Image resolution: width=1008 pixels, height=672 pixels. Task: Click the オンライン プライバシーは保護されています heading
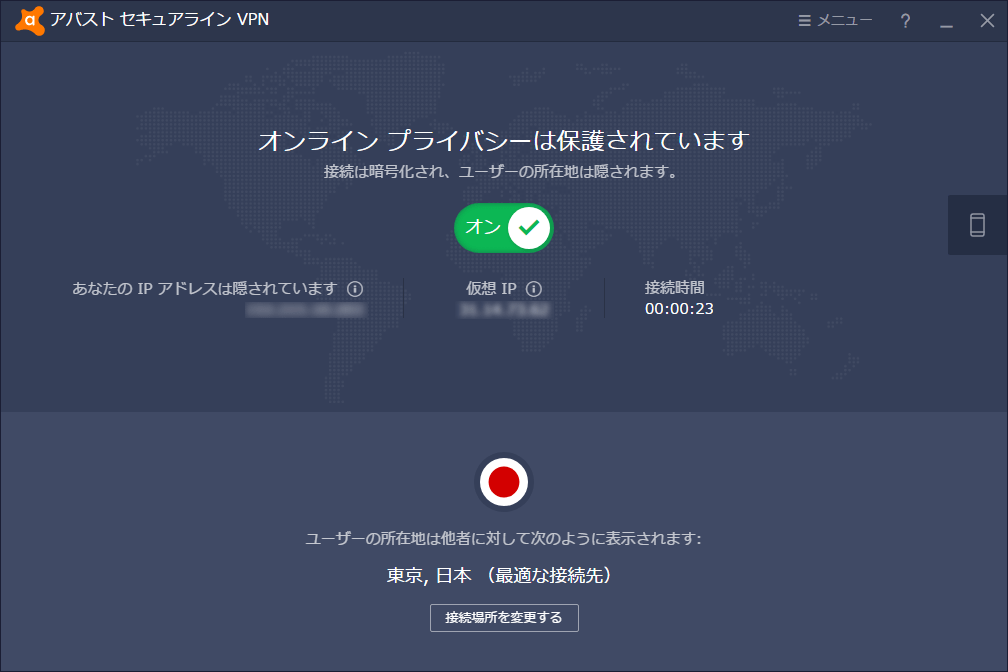[x=503, y=140]
